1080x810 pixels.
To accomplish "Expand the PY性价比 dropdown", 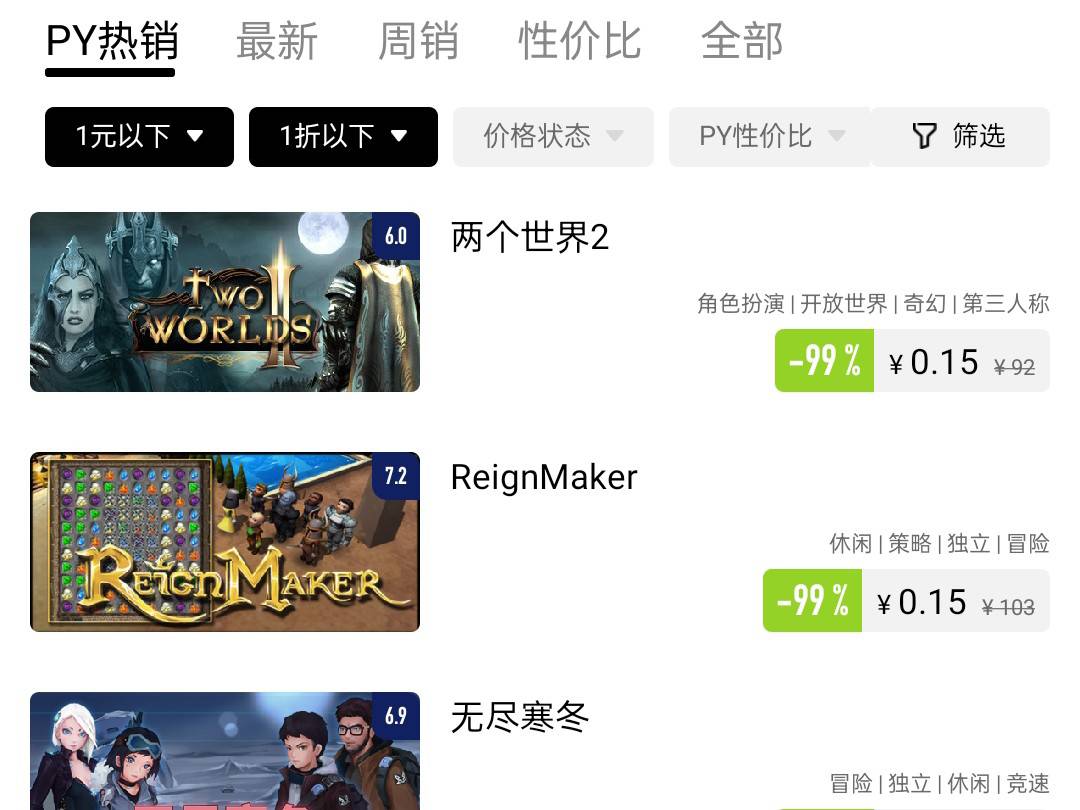I will [x=770, y=136].
